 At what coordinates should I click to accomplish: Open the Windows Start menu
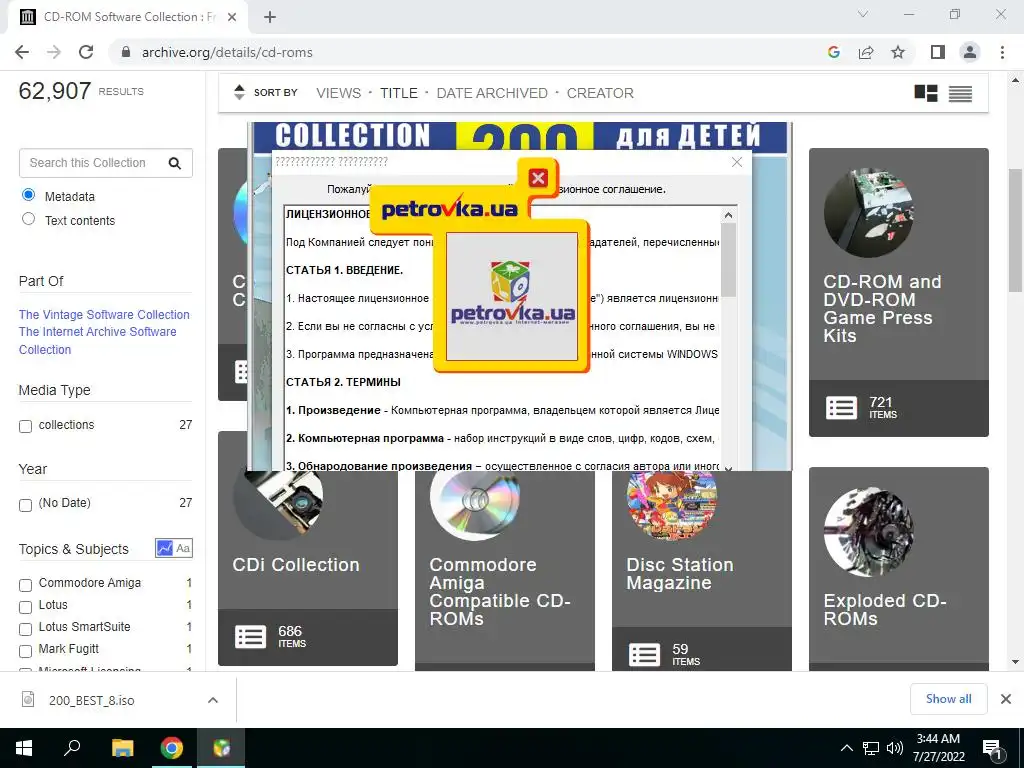pos(24,748)
